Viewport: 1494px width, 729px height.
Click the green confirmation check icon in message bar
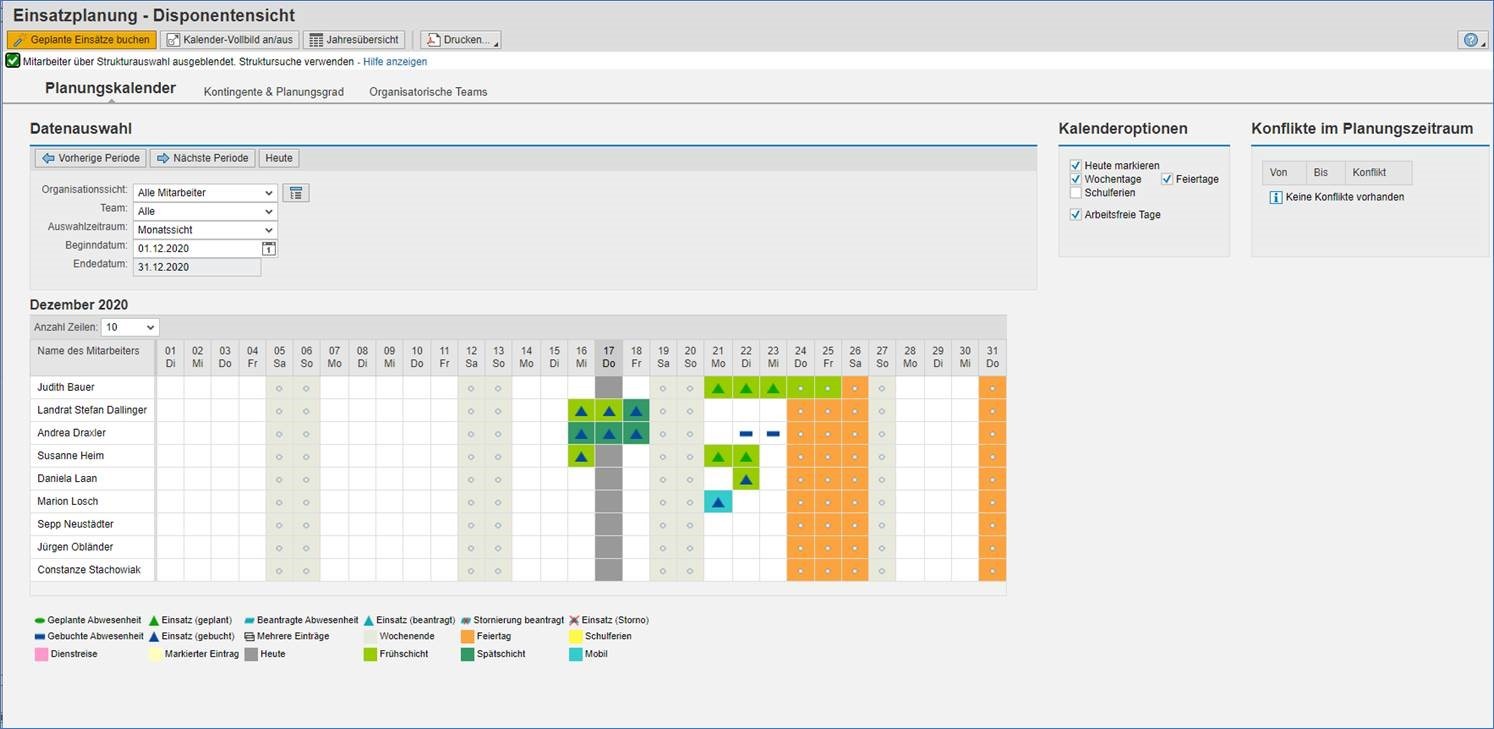tap(13, 61)
